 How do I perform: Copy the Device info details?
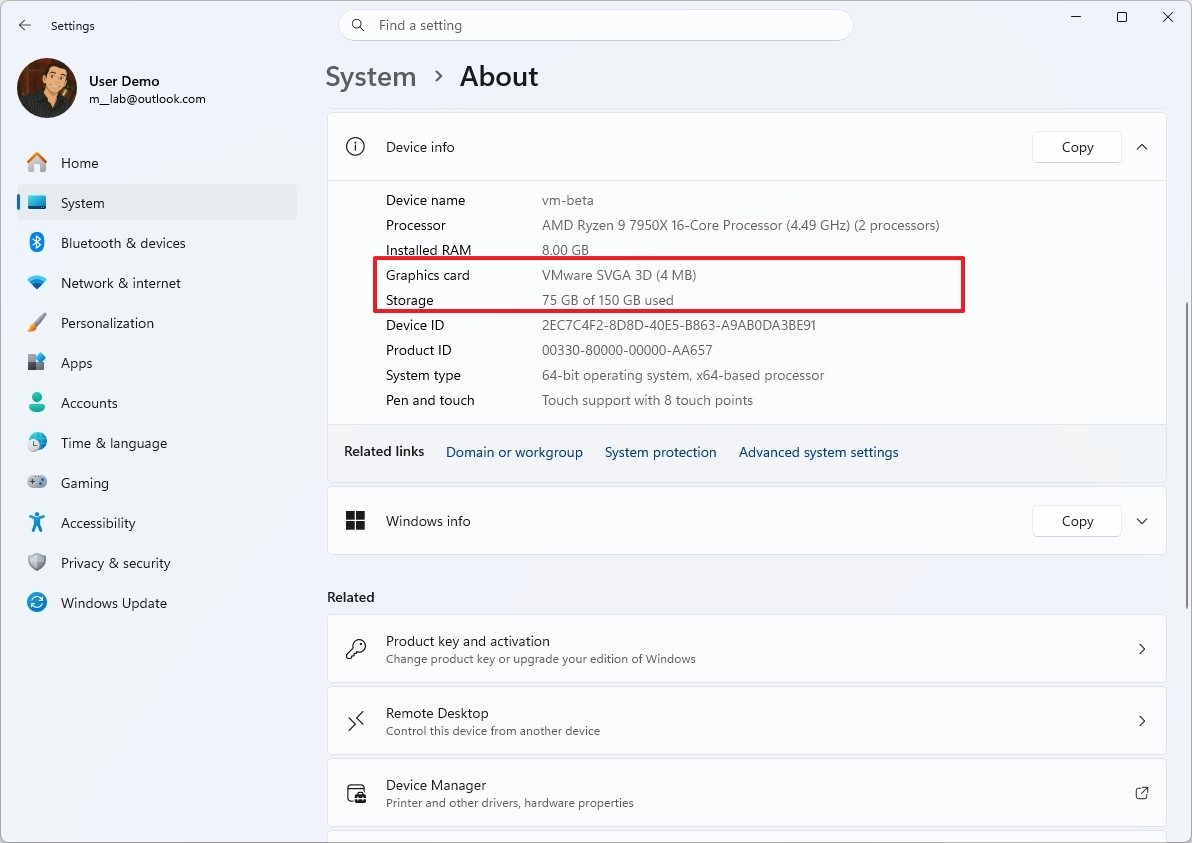[x=1076, y=146]
